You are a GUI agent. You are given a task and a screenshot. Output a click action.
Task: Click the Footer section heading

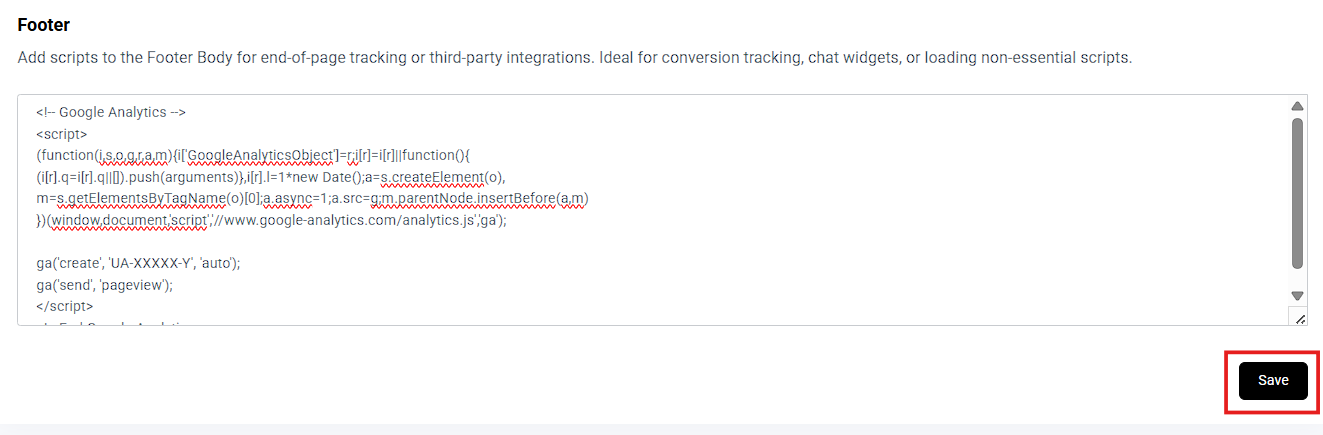[x=44, y=24]
